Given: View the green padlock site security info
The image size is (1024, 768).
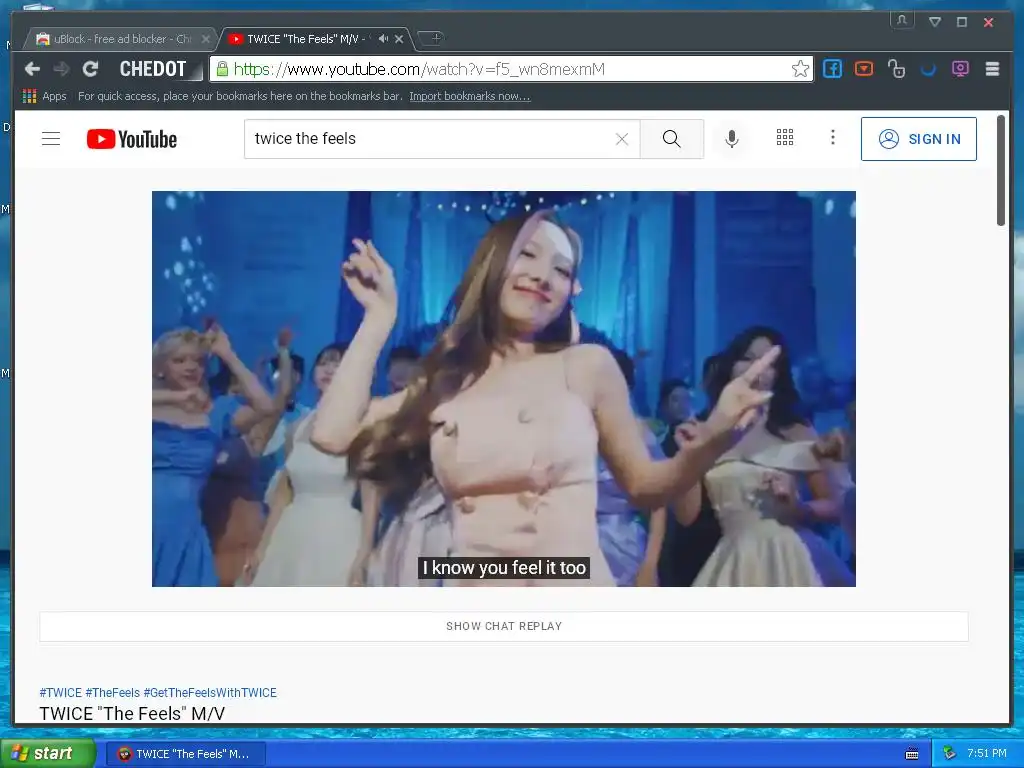Looking at the screenshot, I should (x=222, y=69).
